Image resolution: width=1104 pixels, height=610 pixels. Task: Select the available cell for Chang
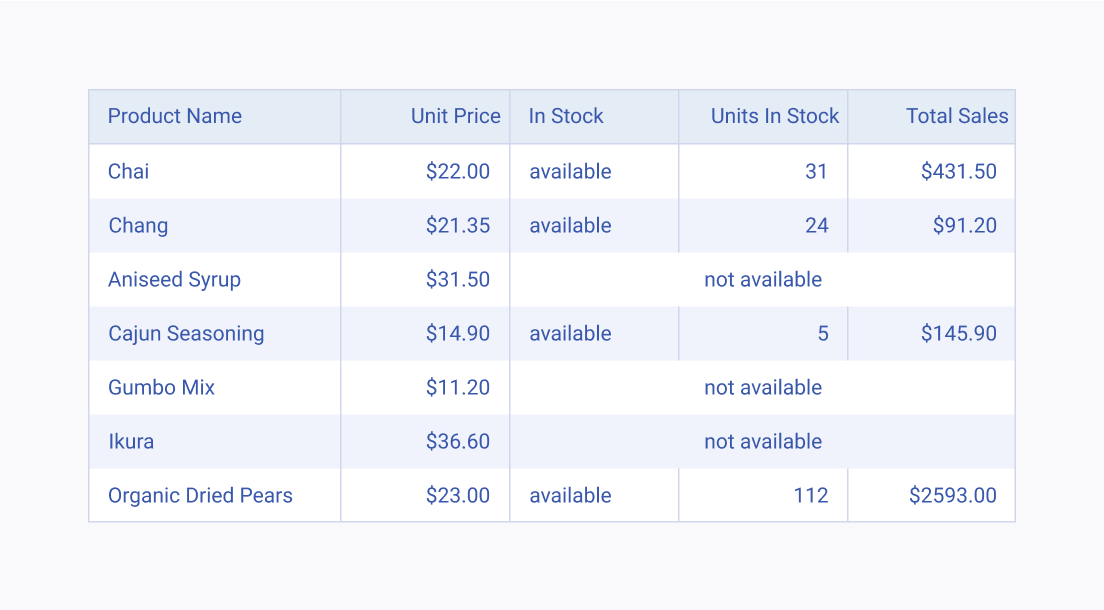594,225
